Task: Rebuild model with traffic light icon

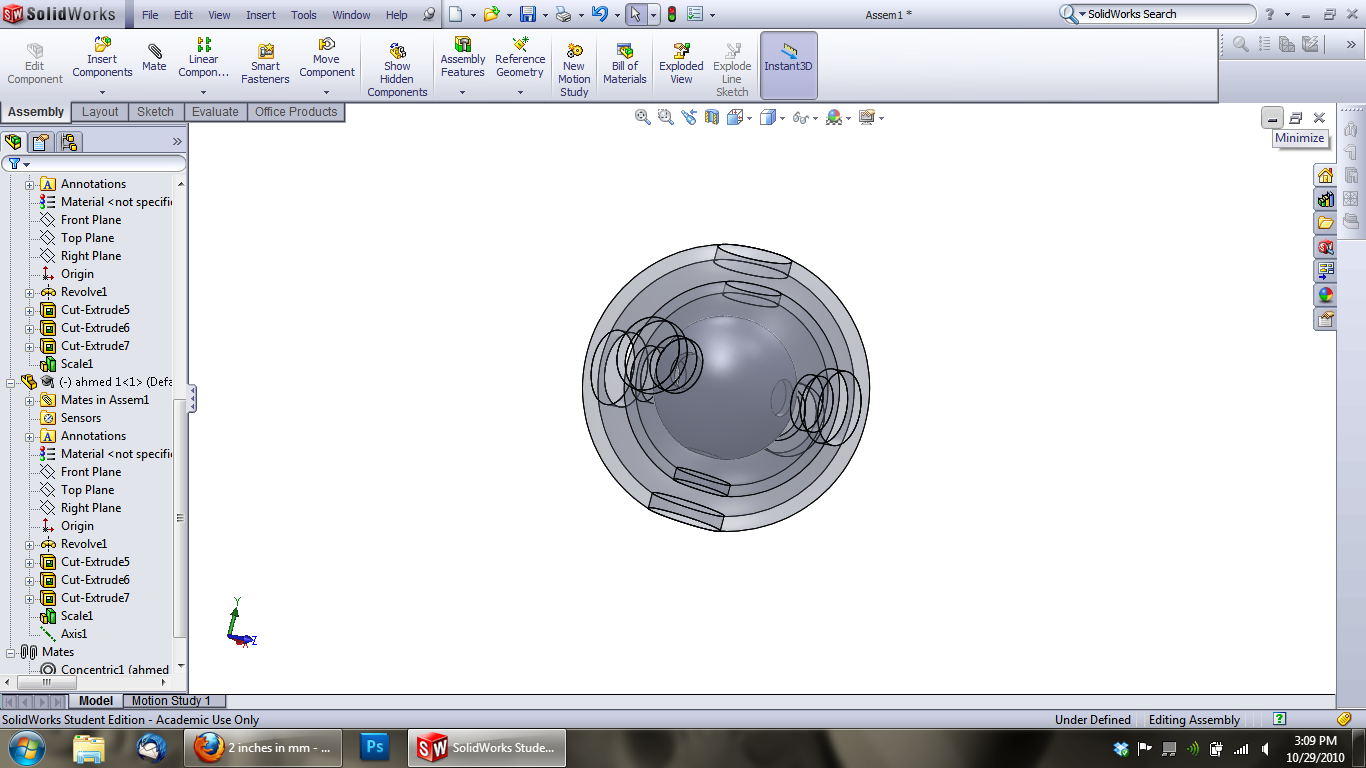Action: (672, 14)
